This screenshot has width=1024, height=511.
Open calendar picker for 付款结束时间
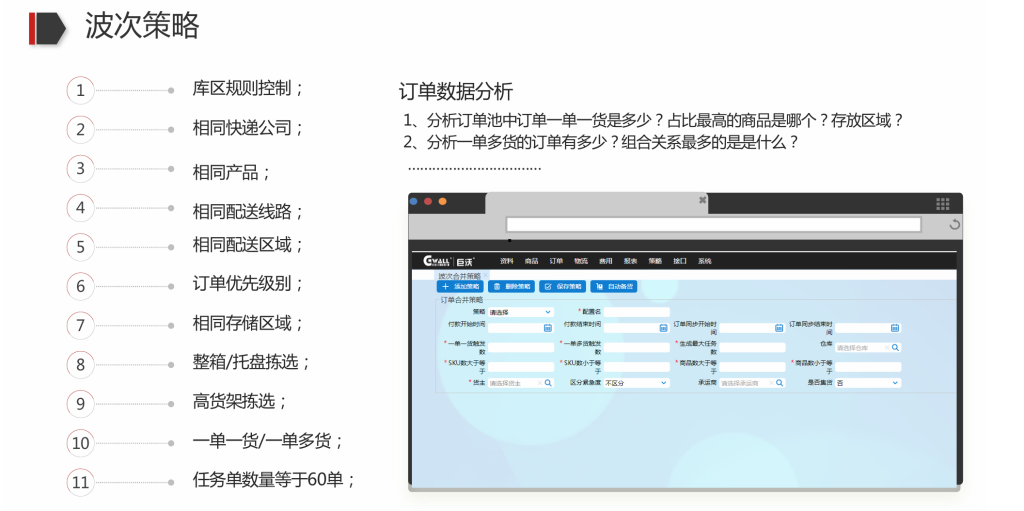tap(663, 328)
